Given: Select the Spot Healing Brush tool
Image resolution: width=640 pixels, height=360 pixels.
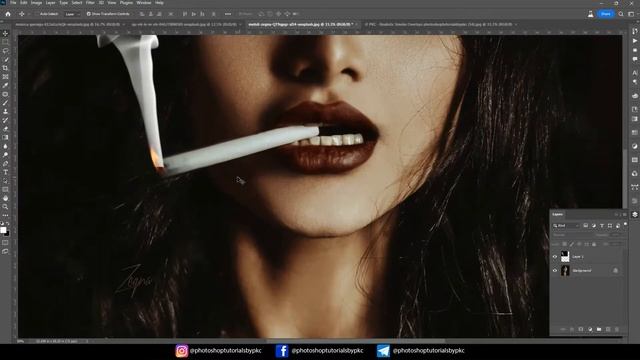Looking at the screenshot, I should click(5, 94).
